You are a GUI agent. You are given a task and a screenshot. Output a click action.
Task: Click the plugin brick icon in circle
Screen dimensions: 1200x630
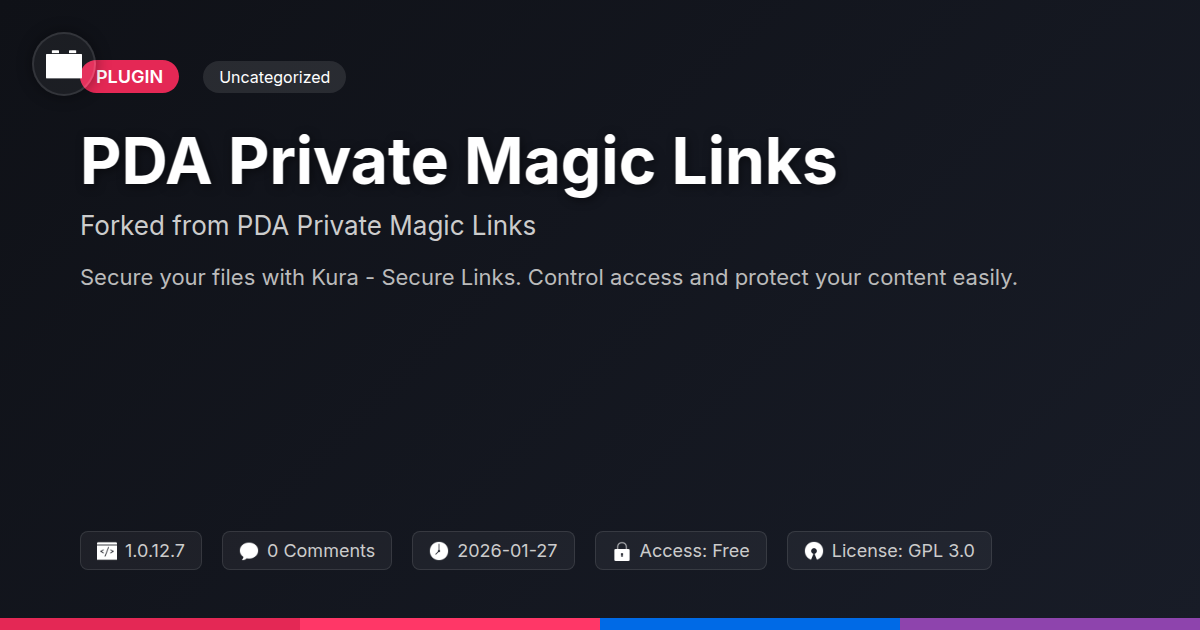(64, 64)
